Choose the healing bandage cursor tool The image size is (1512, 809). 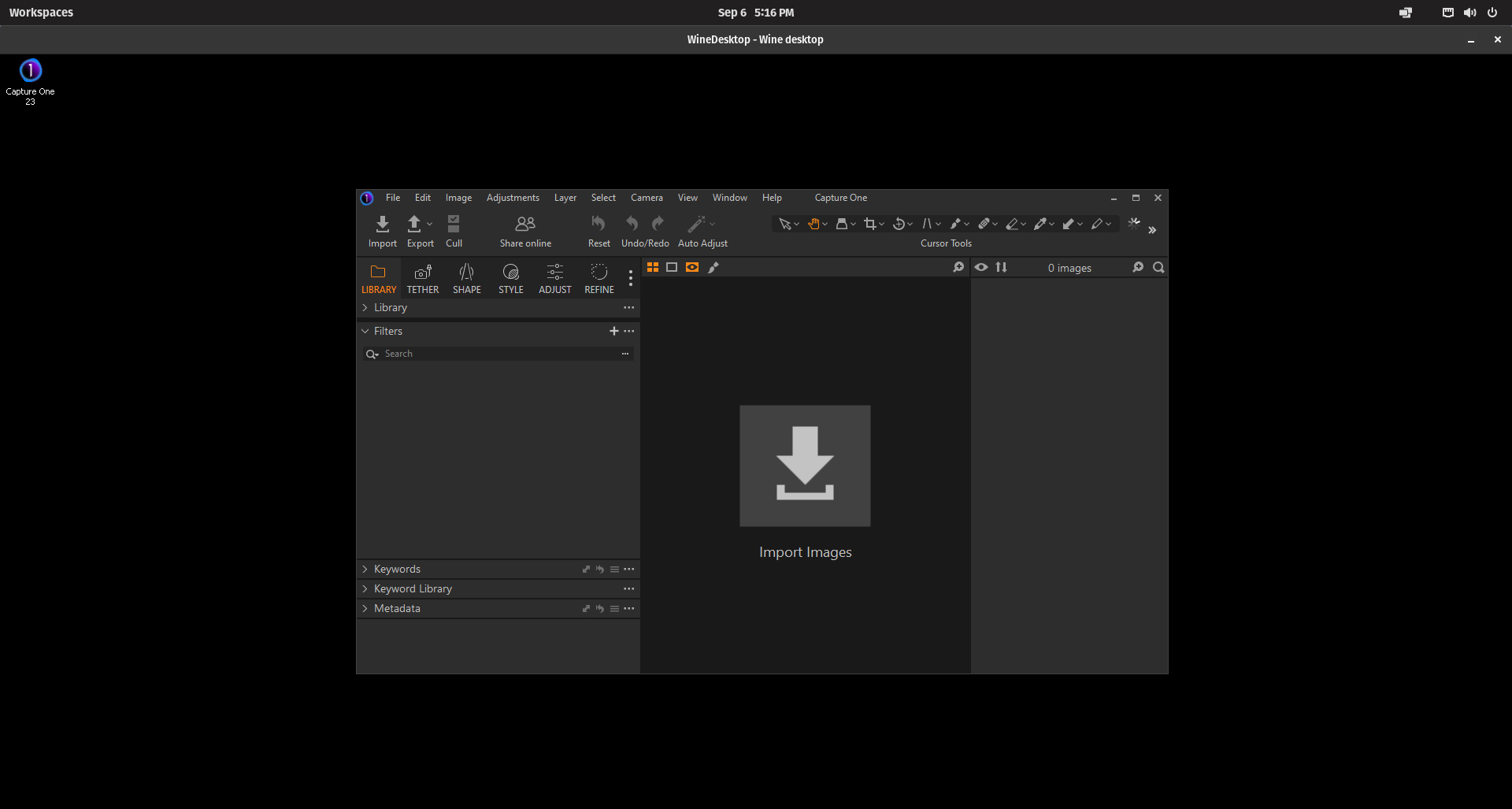click(x=984, y=225)
